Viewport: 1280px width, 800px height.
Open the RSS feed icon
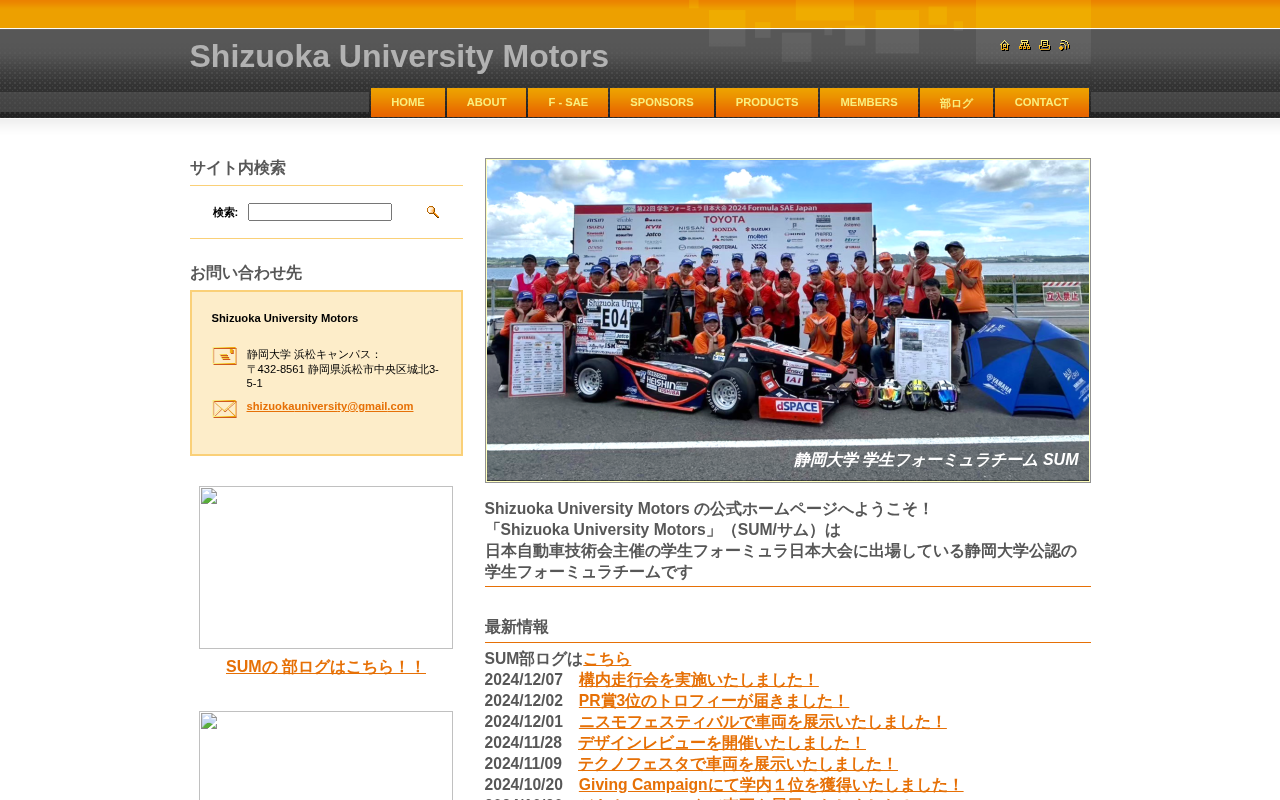tap(1064, 45)
